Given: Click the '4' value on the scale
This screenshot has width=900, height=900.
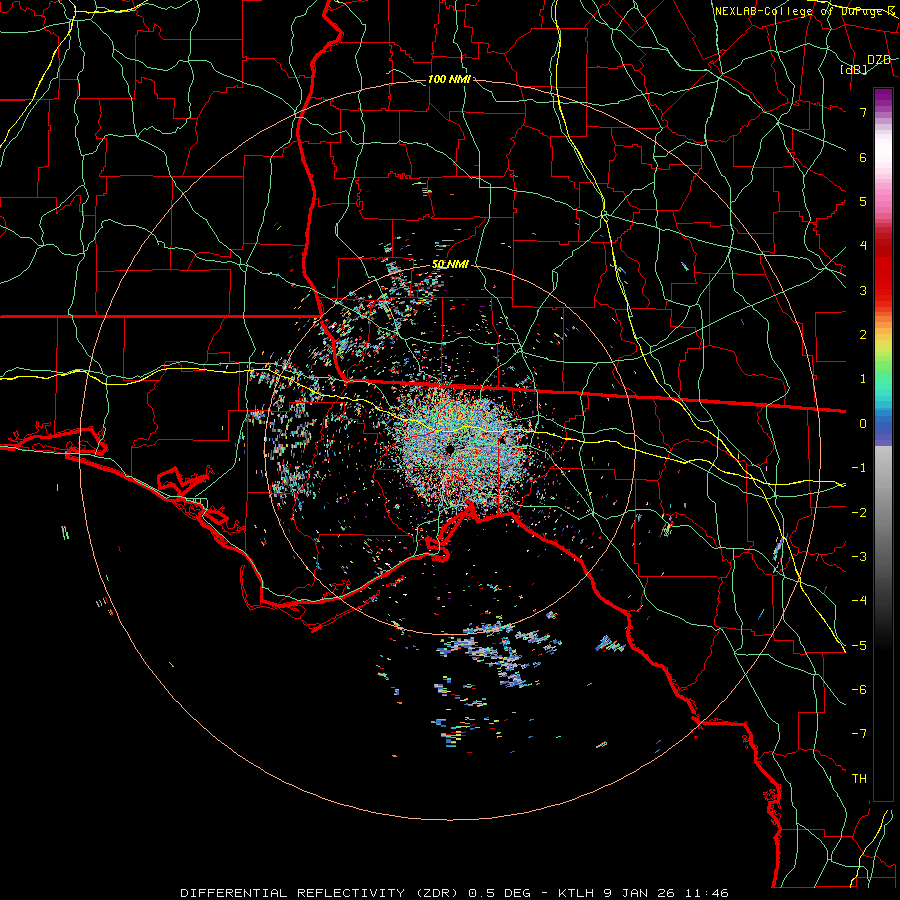Looking at the screenshot, I should (x=863, y=246).
